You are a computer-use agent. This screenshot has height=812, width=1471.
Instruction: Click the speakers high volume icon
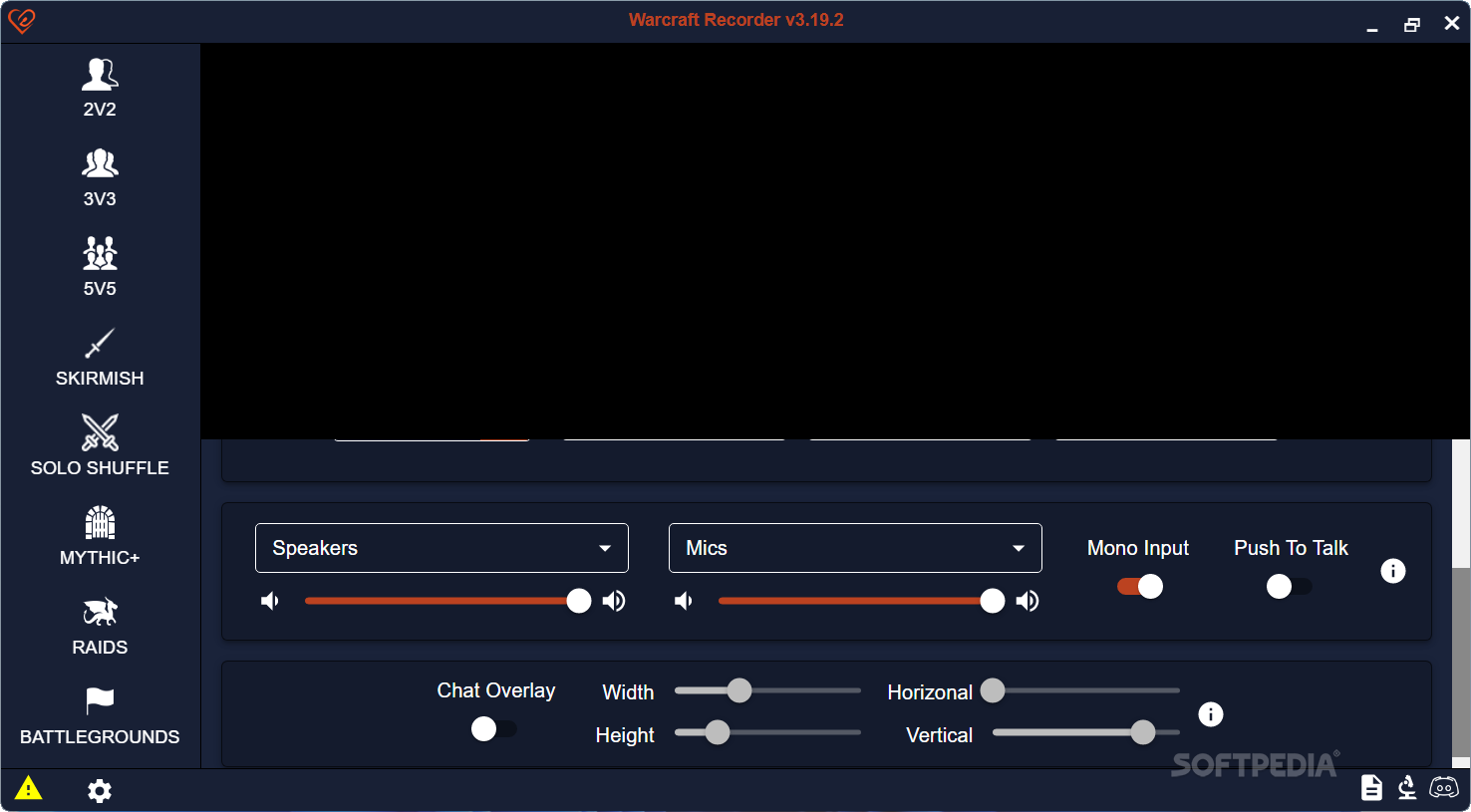point(614,601)
